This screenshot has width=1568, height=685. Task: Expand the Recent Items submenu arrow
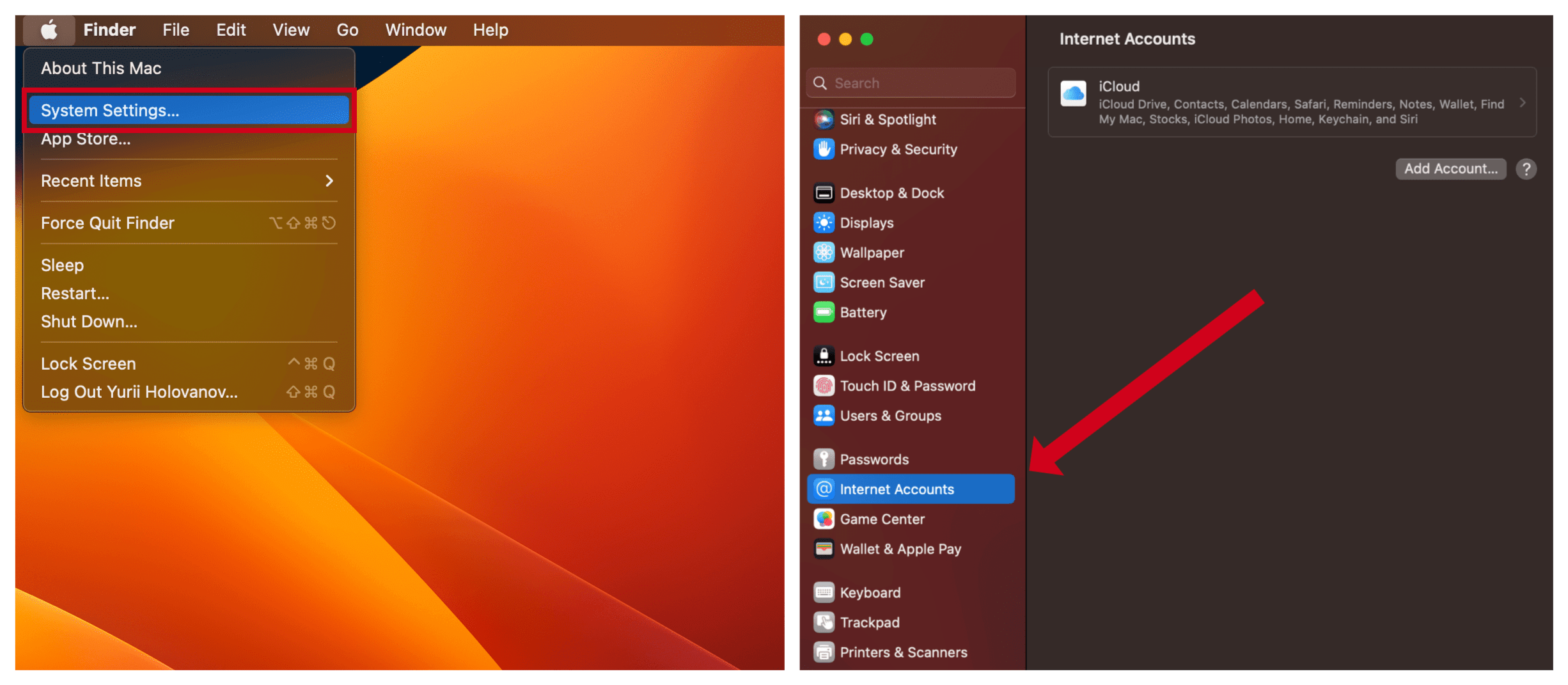coord(329,181)
